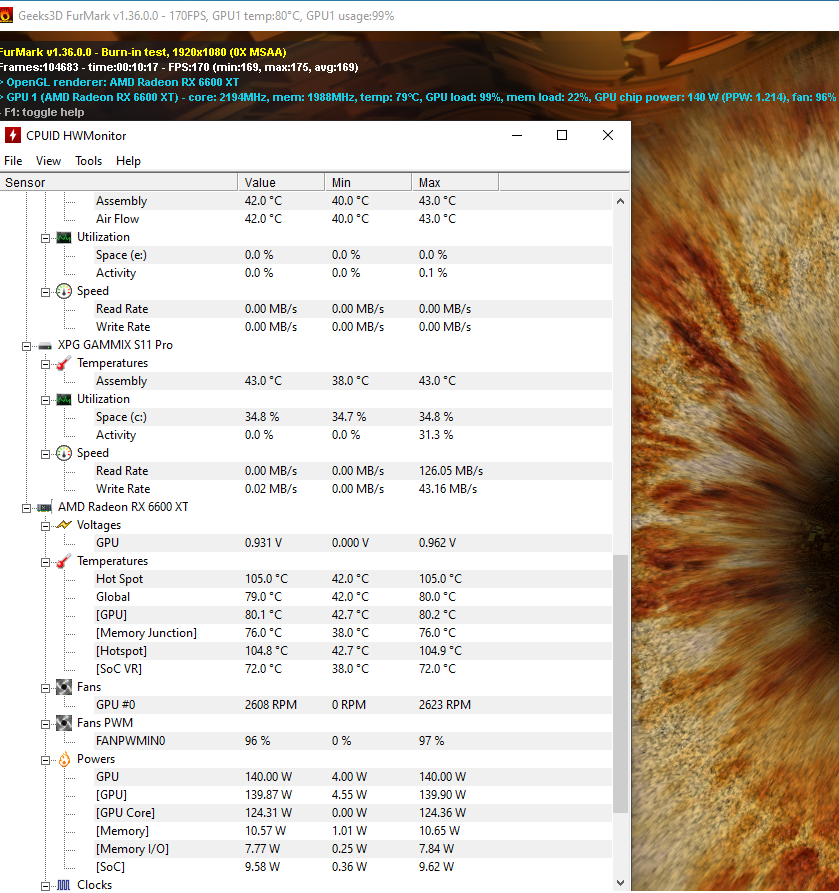839x893 pixels.
Task: Click the 140.00 W GPU power value
Action: tap(268, 777)
